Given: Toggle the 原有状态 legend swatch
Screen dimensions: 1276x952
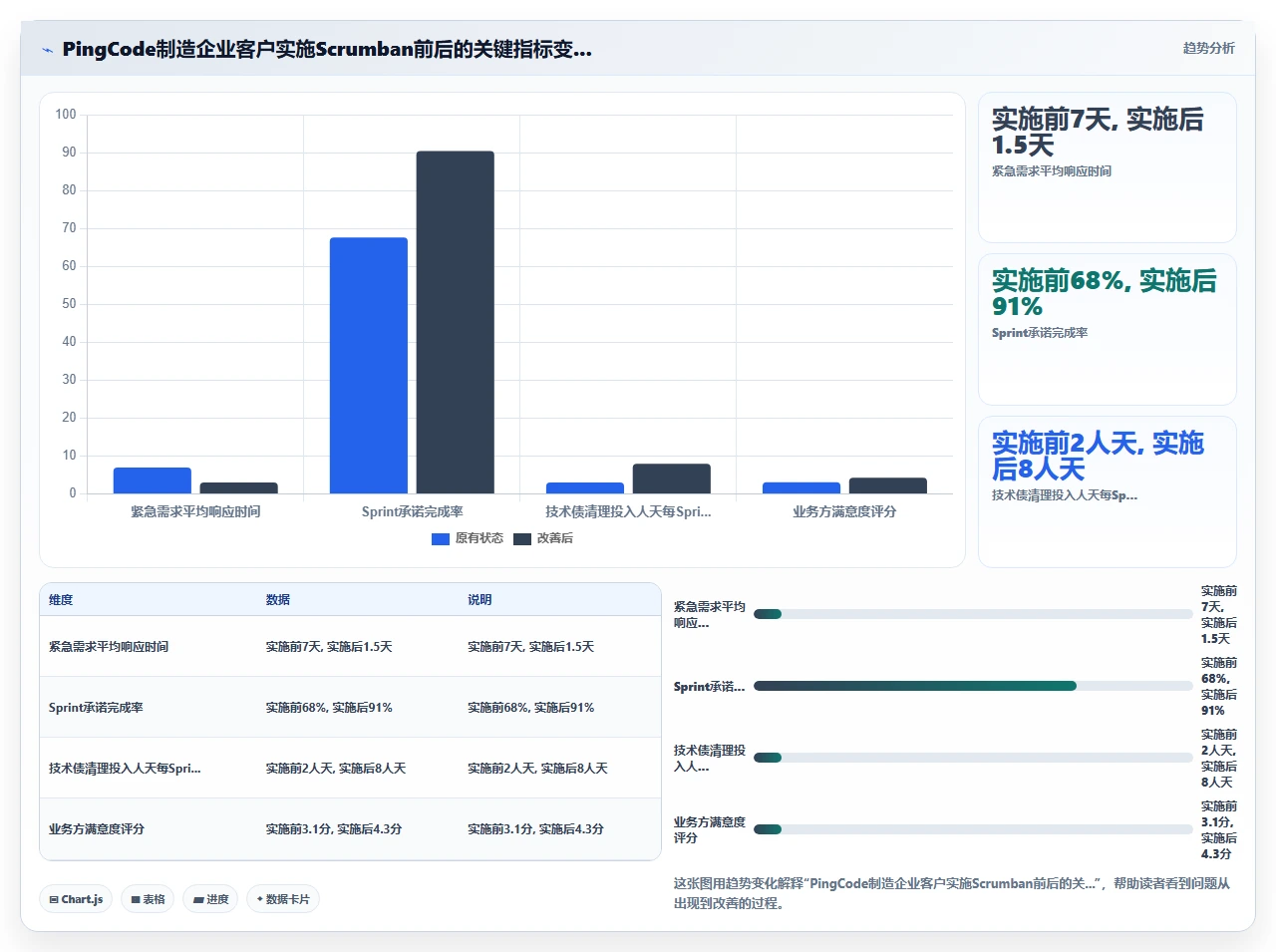Looking at the screenshot, I should [441, 538].
